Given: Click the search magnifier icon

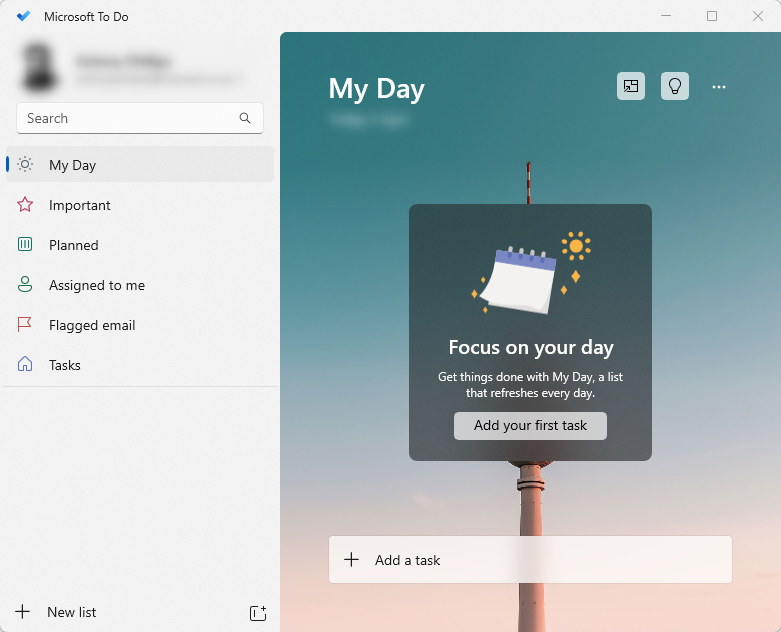Looking at the screenshot, I should point(245,118).
